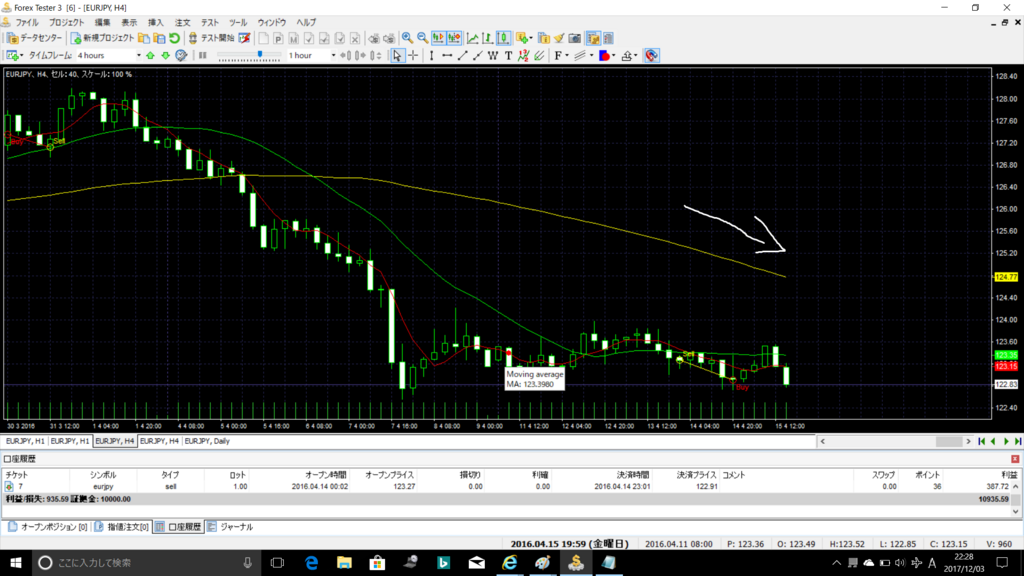Click the Windows Start button
Viewport: 1024px width, 576px height.
tap(15, 562)
